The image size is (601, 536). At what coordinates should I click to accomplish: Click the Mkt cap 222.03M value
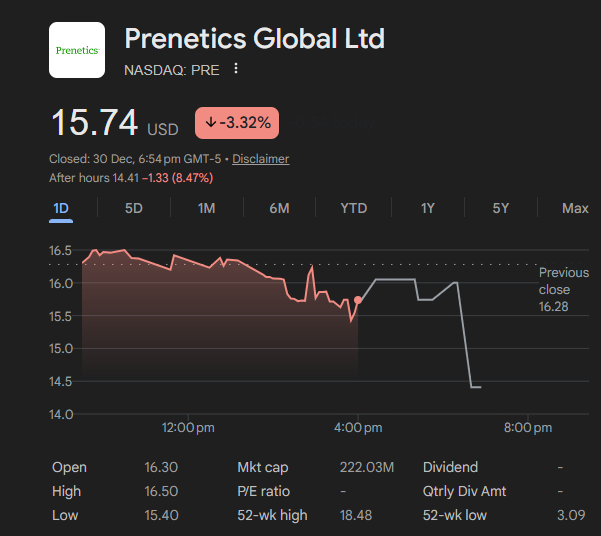click(x=367, y=467)
